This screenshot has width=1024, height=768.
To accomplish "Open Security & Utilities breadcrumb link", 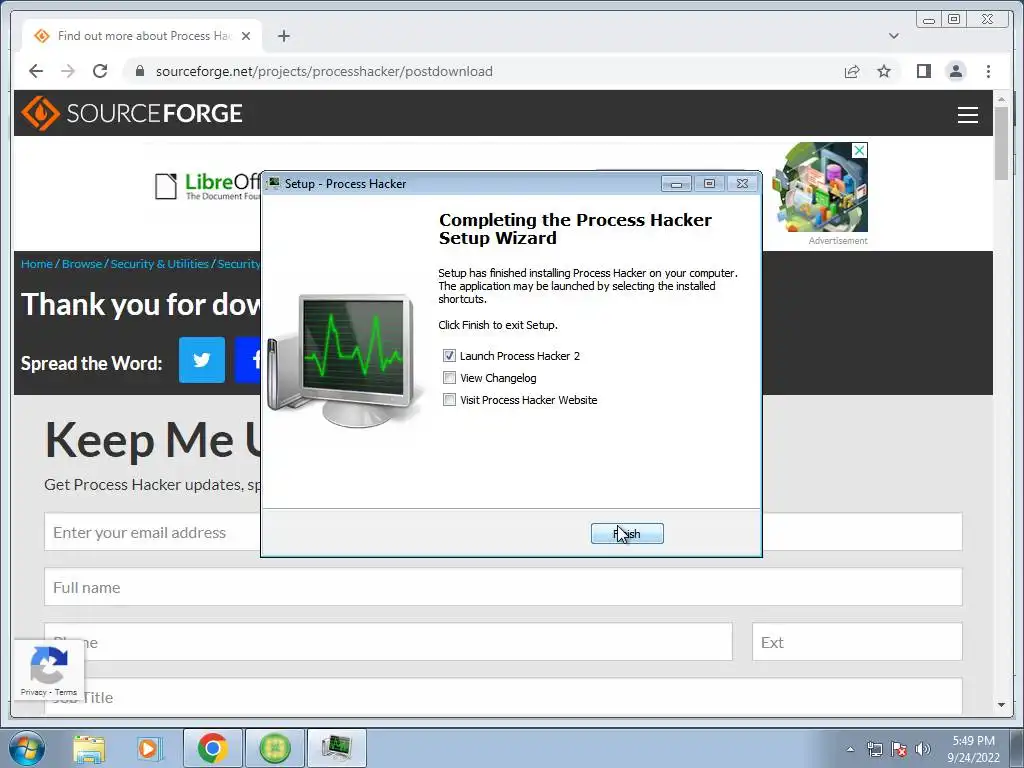I will pos(159,264).
